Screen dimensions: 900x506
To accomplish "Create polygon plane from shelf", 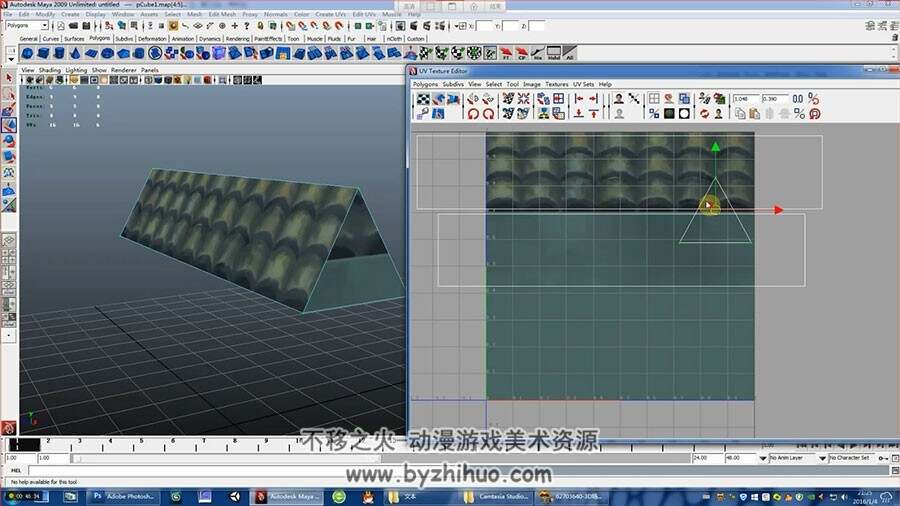I will (x=91, y=53).
